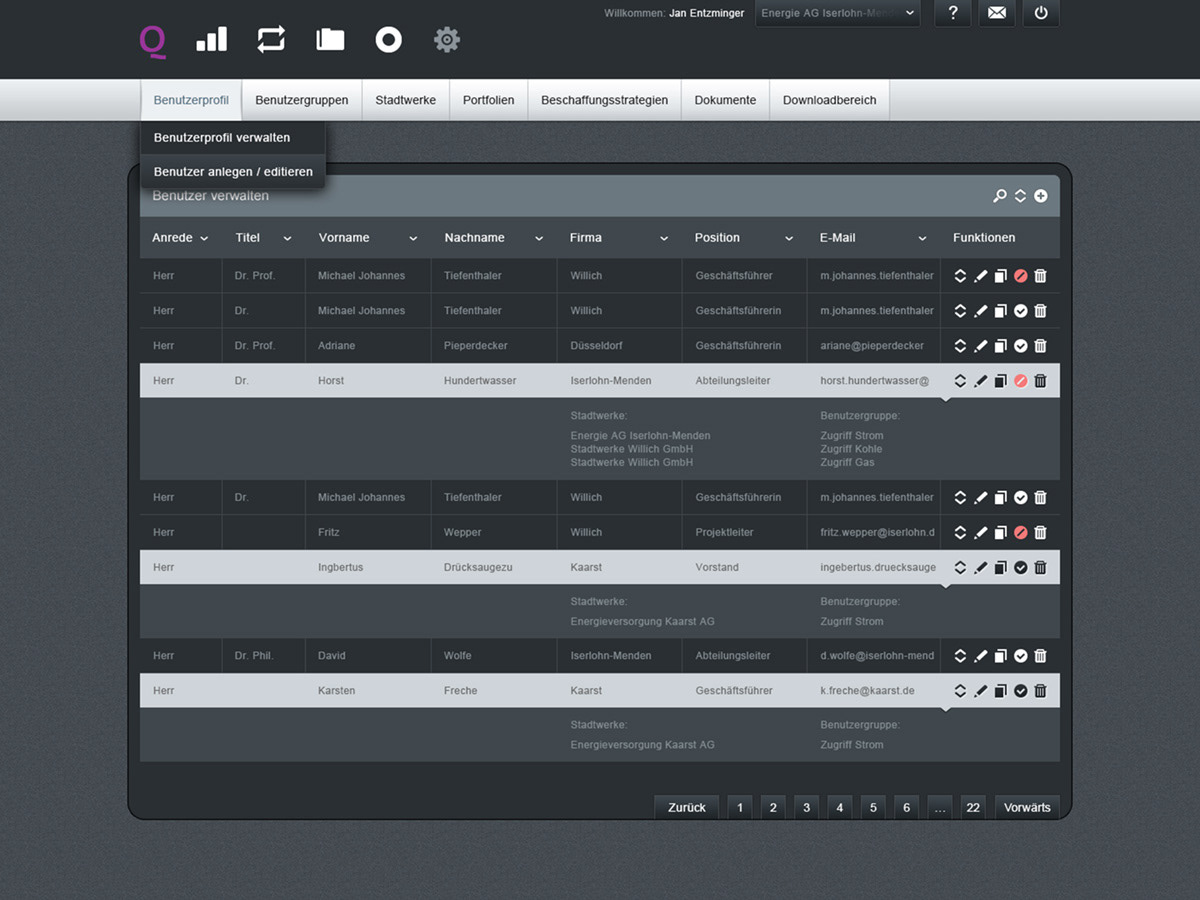The height and width of the screenshot is (900, 1200).
Task: Open the search magnifier in Benutzer verwalten header
Action: [999, 196]
